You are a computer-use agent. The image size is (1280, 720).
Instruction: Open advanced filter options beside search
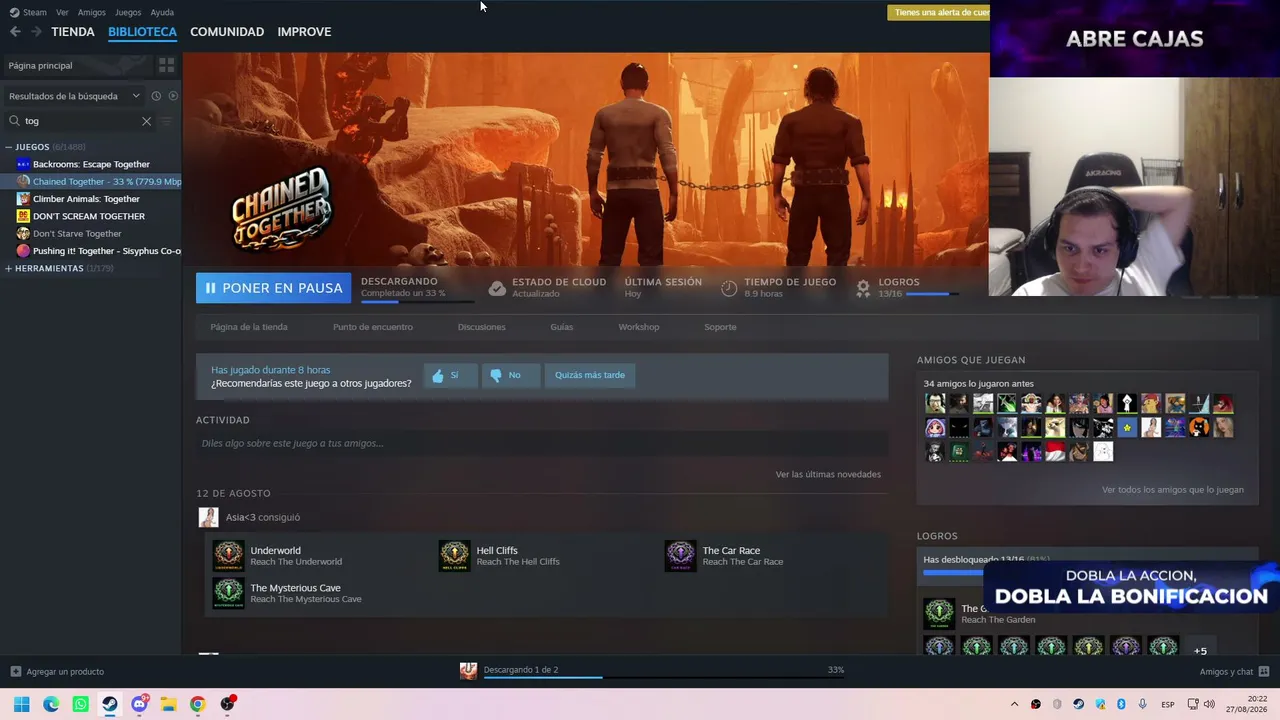pyautogui.click(x=167, y=121)
